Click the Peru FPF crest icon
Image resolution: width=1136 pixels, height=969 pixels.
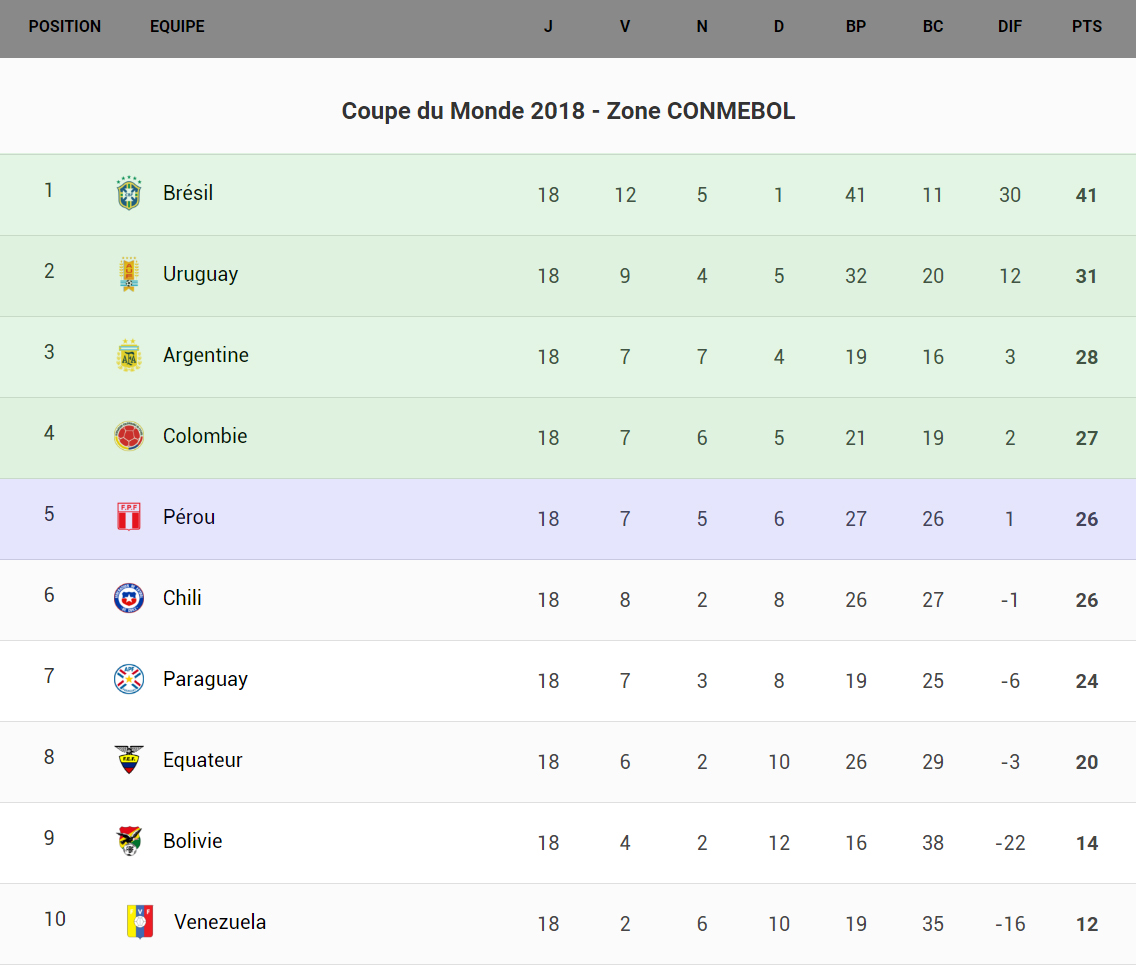(x=129, y=517)
